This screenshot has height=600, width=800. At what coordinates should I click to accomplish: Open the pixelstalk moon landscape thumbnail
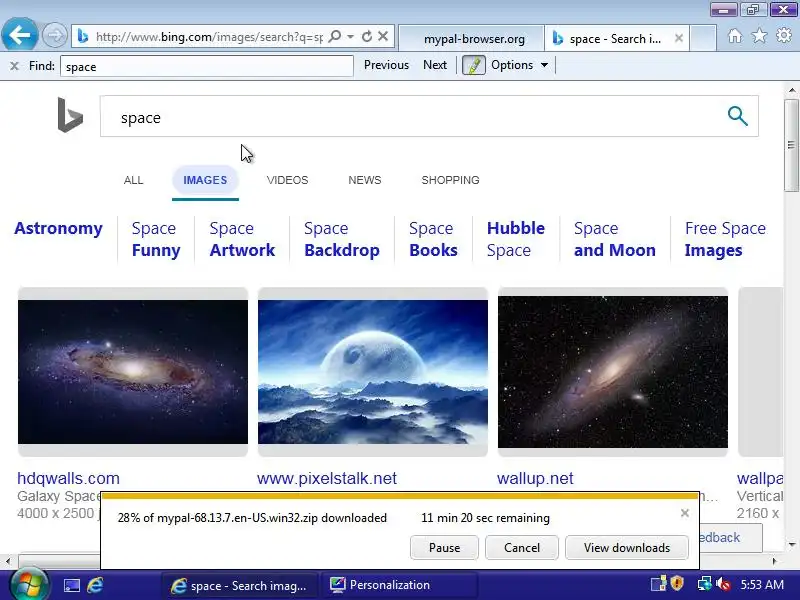click(372, 372)
